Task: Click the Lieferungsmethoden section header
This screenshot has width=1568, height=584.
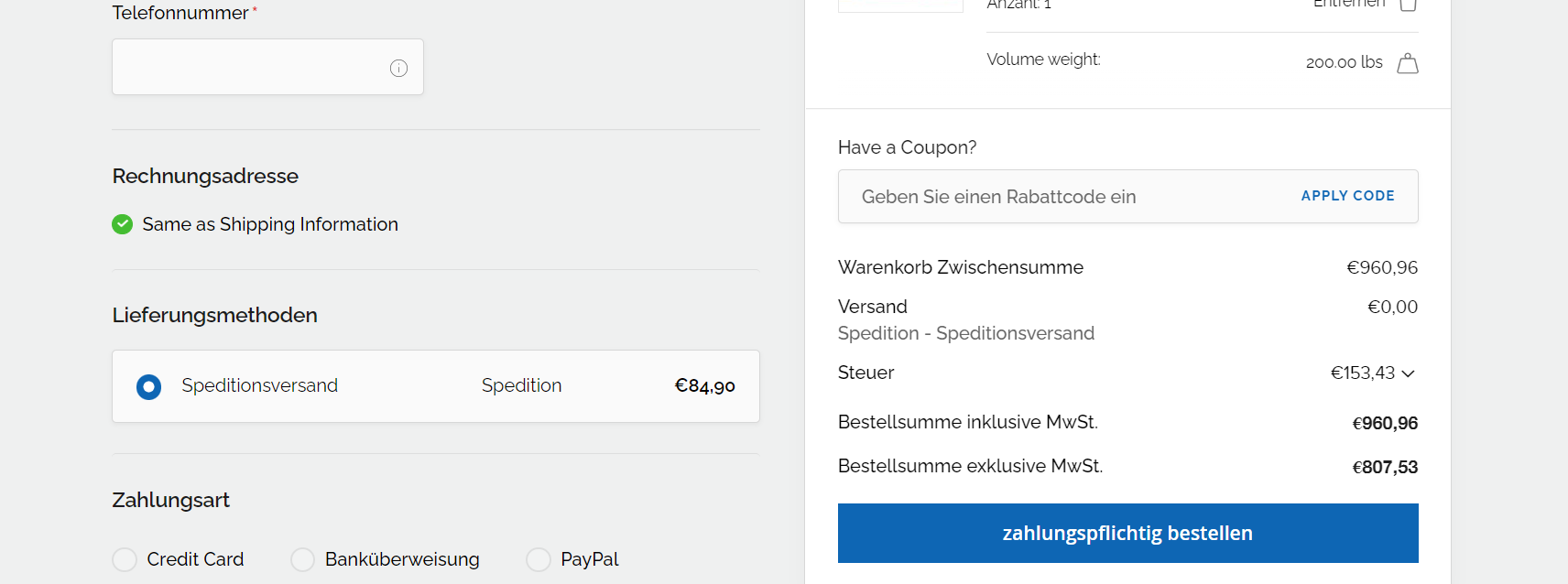Action: coord(213,315)
